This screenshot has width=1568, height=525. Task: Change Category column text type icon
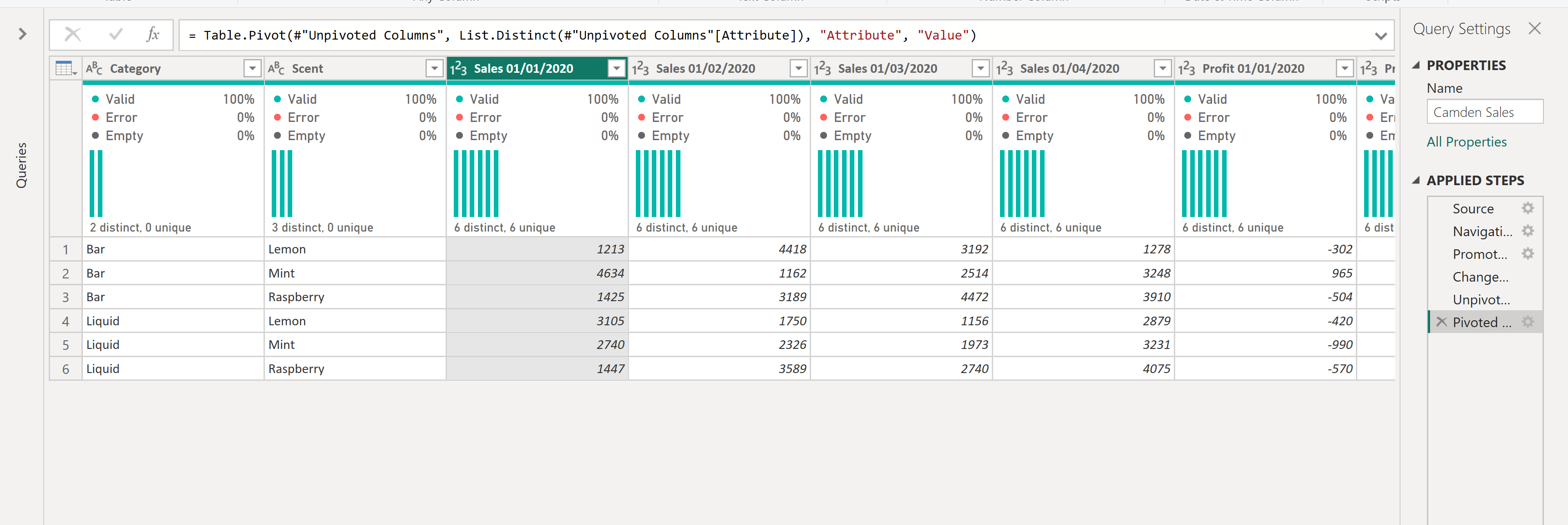tap(94, 68)
